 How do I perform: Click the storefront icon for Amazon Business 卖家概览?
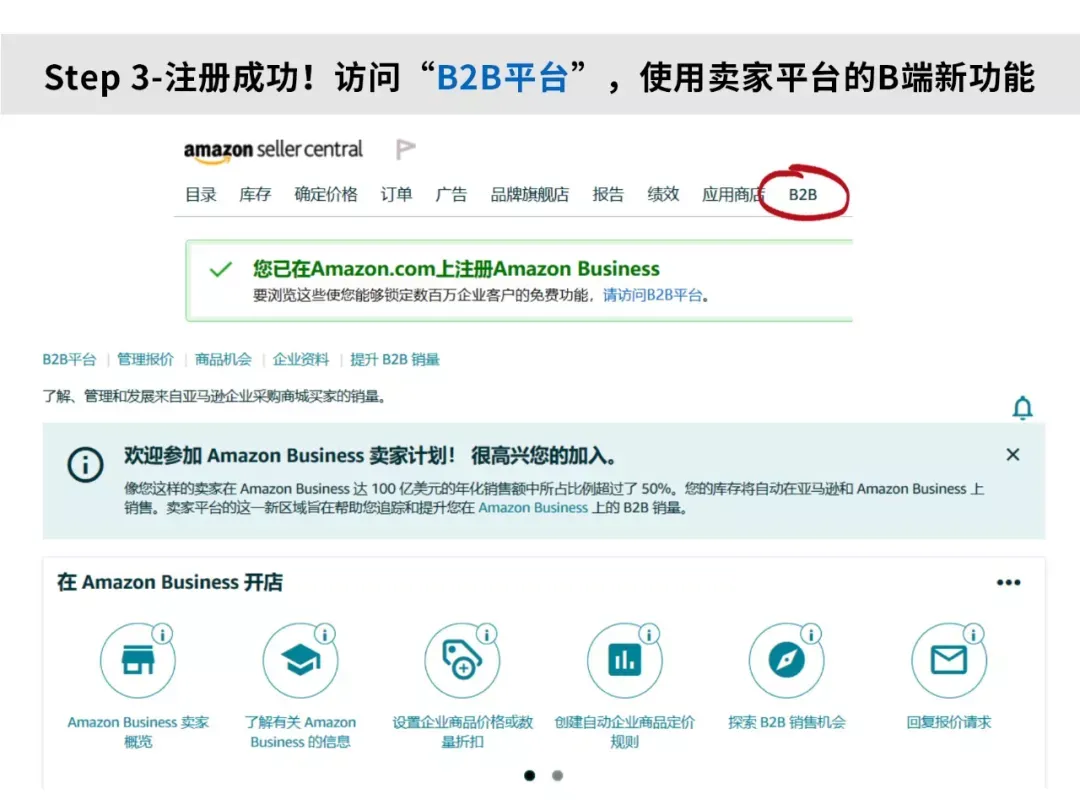[138, 661]
